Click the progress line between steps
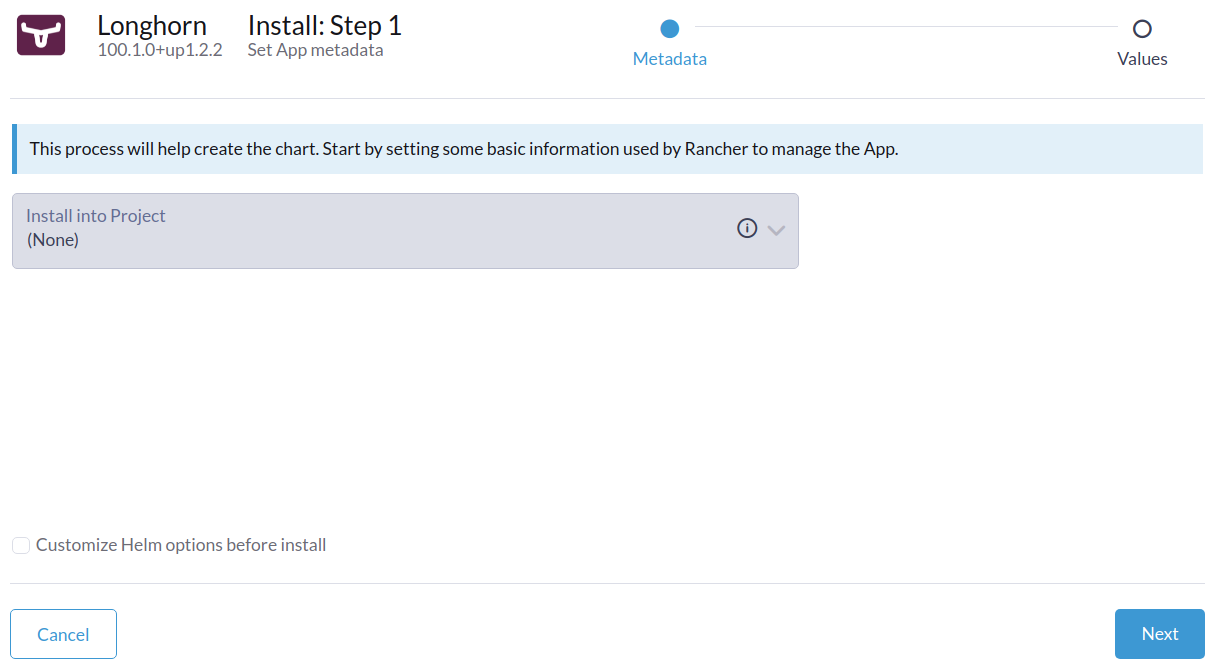 [x=905, y=27]
